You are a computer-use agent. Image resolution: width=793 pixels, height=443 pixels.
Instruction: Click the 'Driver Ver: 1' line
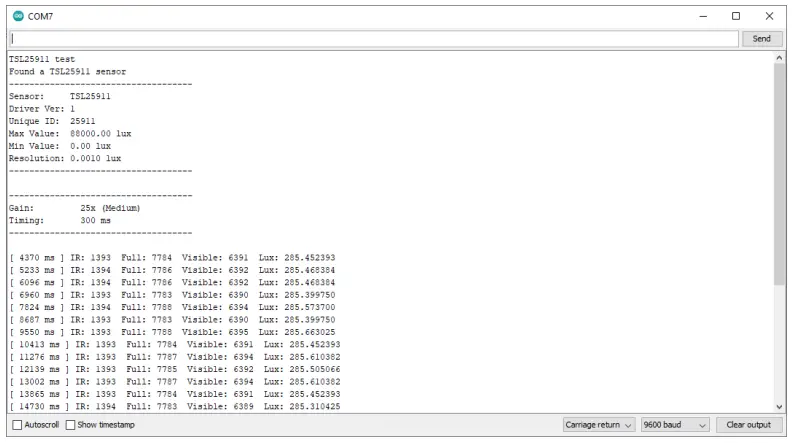click(x=42, y=109)
